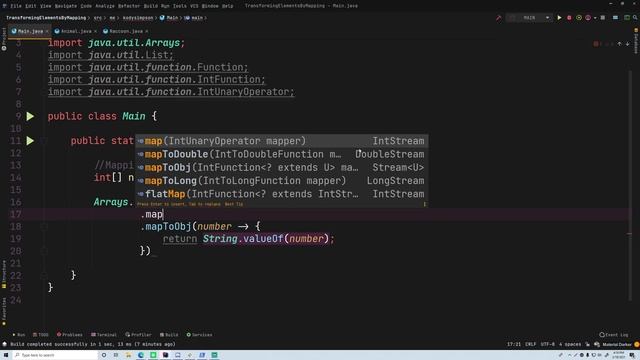Open the Refactor menu
This screenshot has height=360, width=640.
point(129,6)
